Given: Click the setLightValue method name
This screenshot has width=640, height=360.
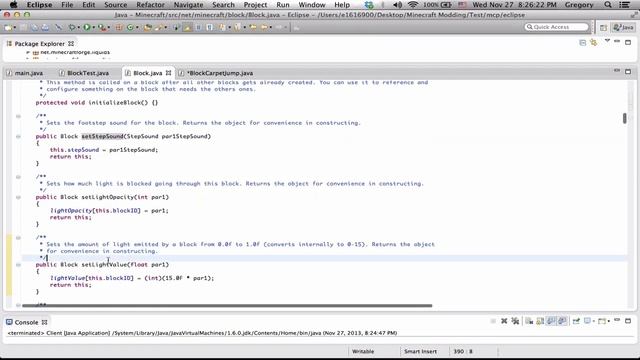Looking at the screenshot, I should click(104, 264).
